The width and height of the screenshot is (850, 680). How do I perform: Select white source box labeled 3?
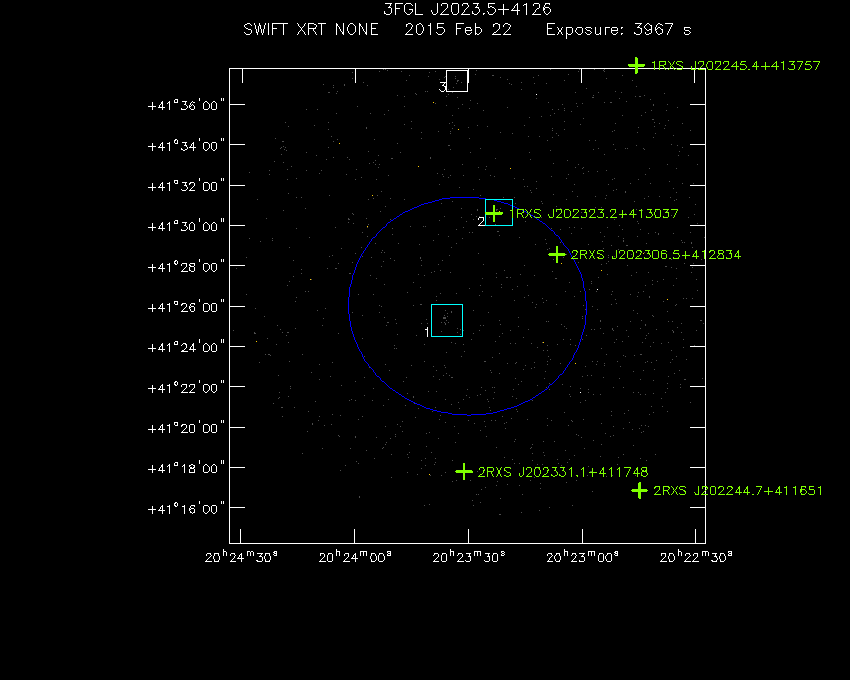coord(457,81)
